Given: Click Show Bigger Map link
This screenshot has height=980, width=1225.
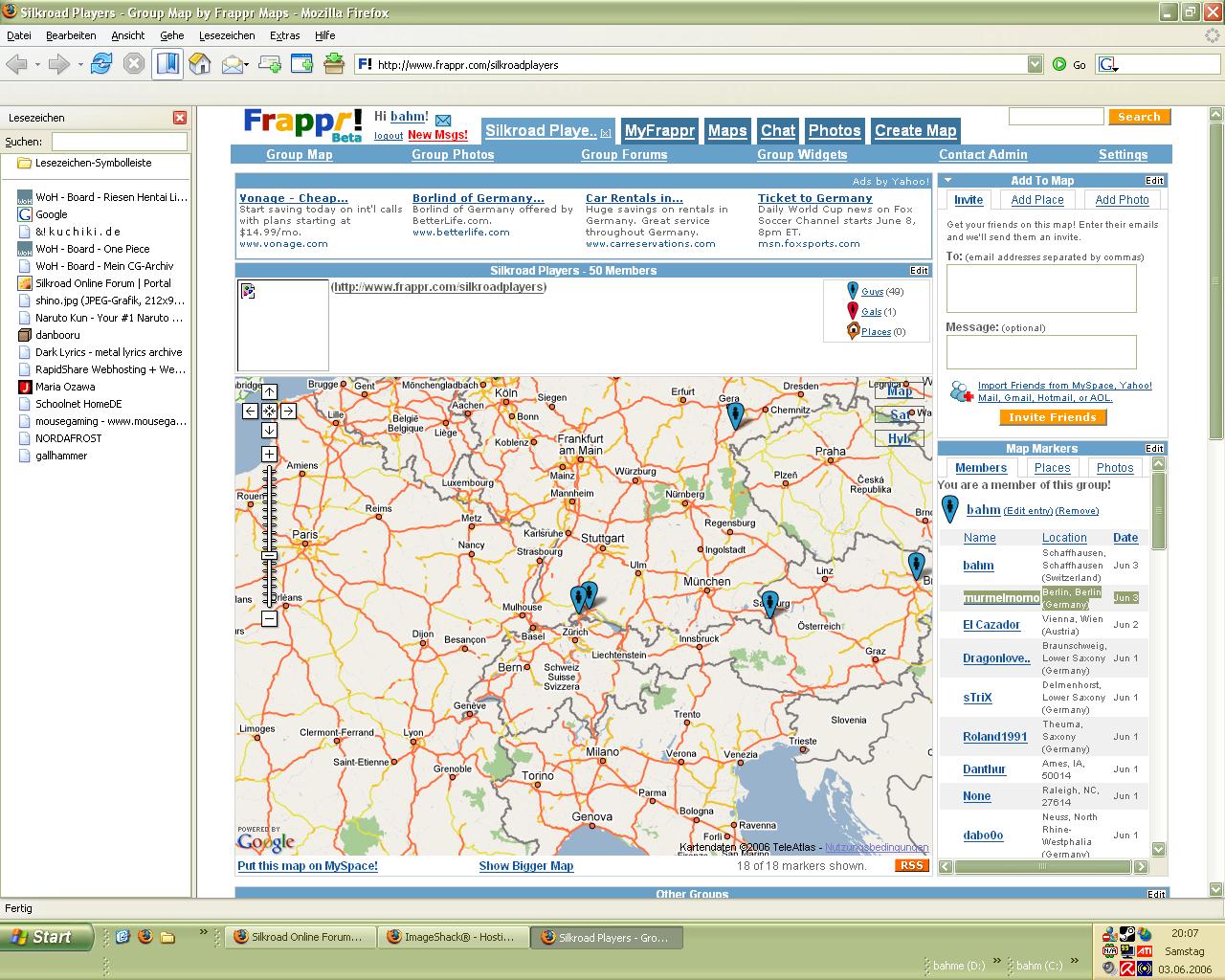Looking at the screenshot, I should tap(526, 866).
